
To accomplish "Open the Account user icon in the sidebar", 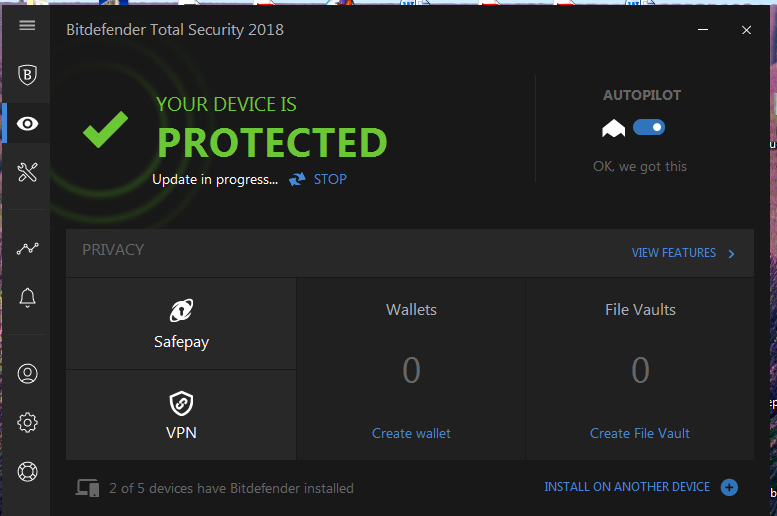I will (27, 373).
